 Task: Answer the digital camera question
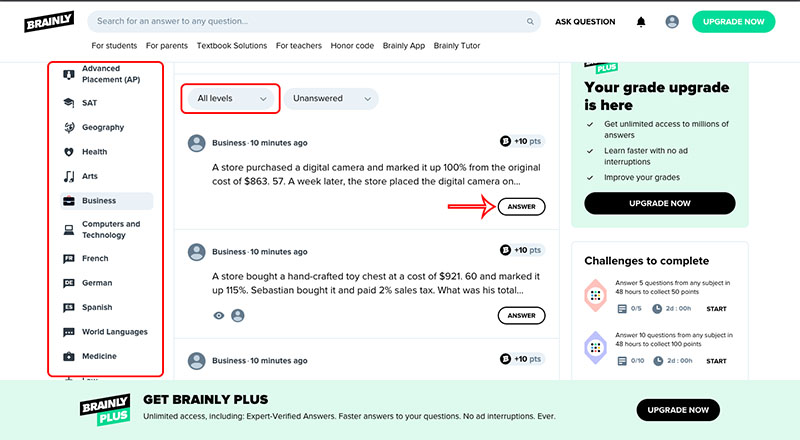pos(521,207)
